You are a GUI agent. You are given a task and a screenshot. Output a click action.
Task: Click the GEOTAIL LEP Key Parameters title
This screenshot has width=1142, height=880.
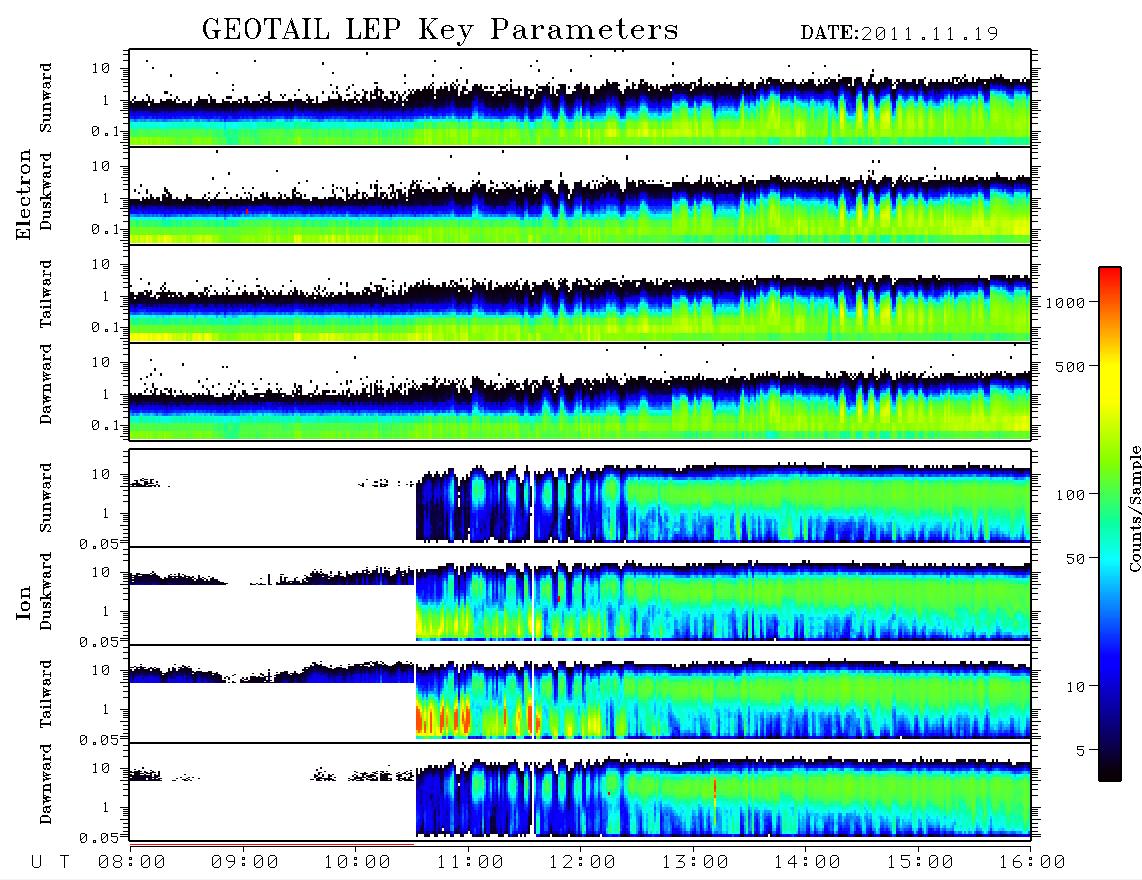point(440,30)
